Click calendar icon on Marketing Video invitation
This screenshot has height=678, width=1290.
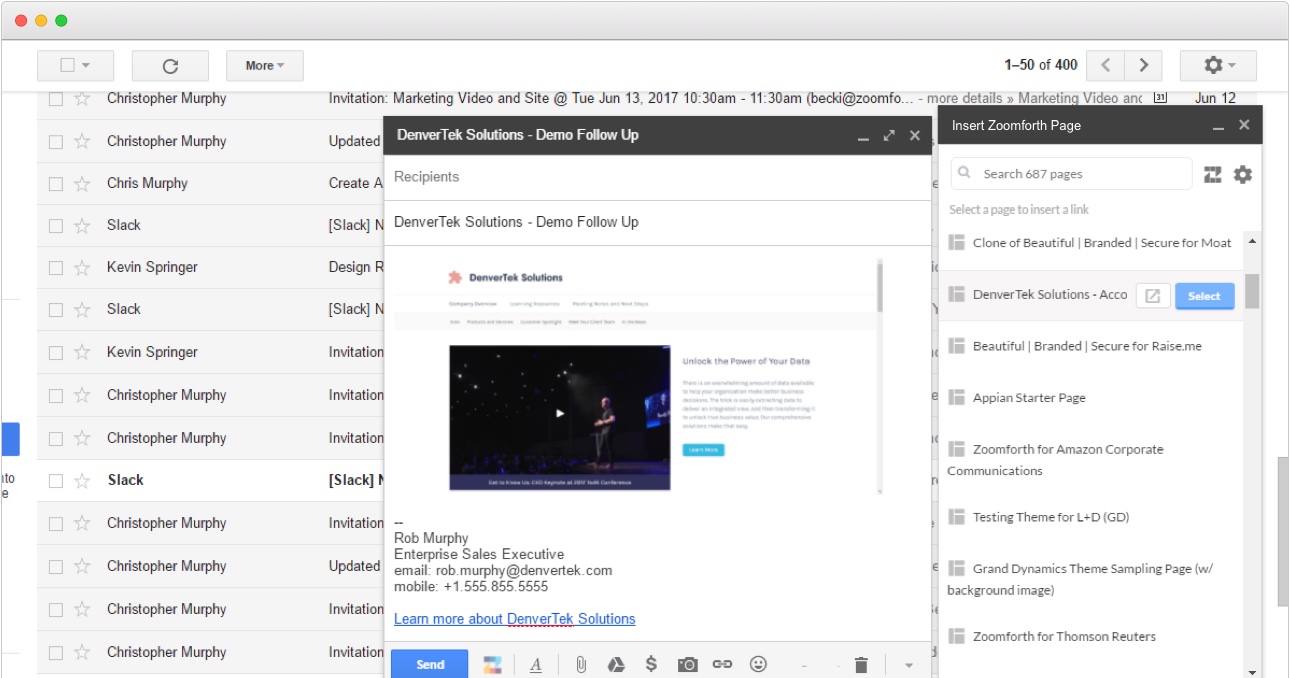pyautogui.click(x=1160, y=98)
